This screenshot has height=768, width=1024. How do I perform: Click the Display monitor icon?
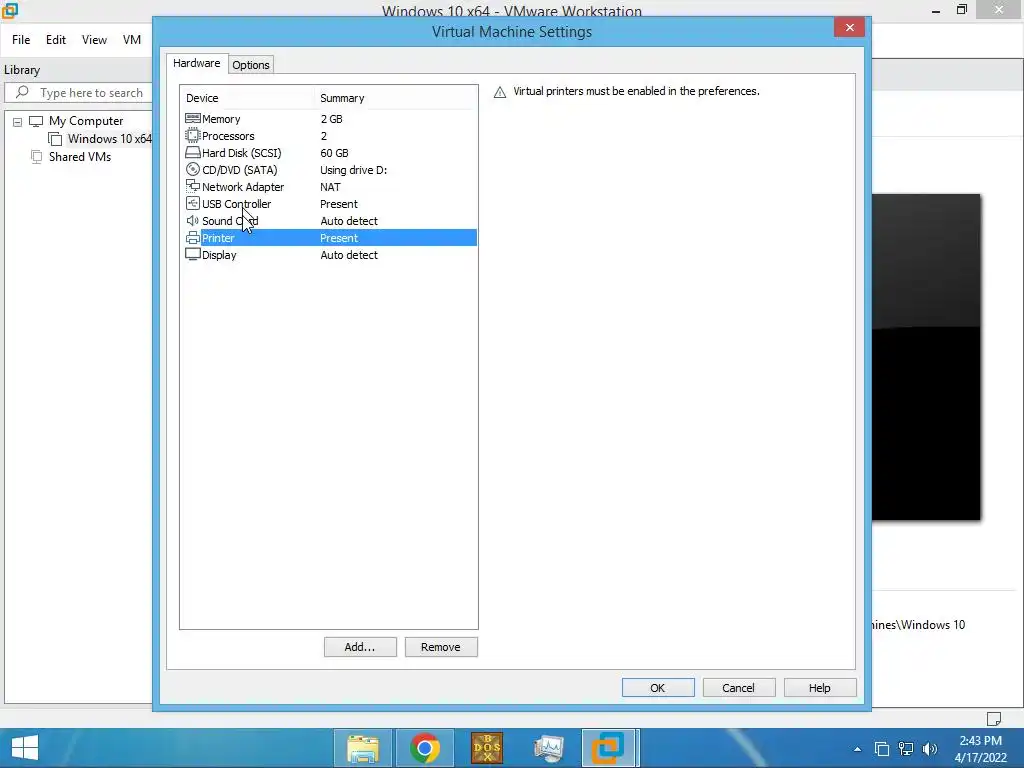pos(193,255)
